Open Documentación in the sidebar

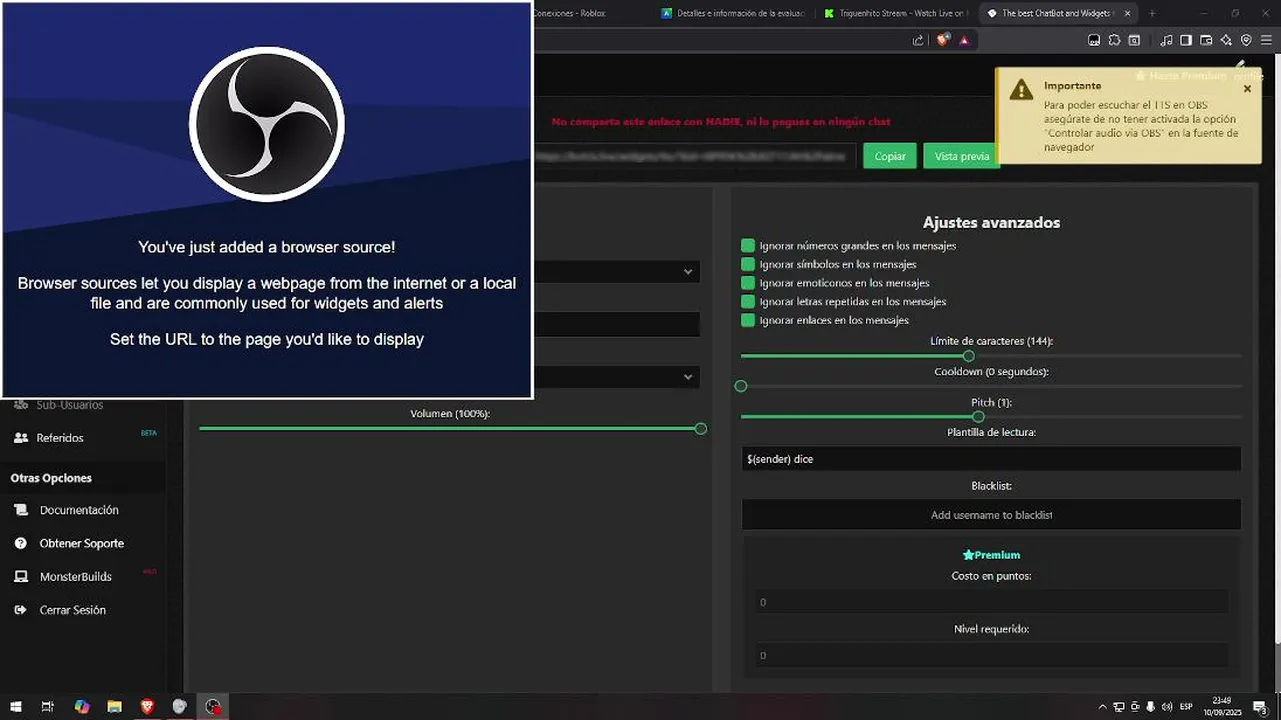79,510
